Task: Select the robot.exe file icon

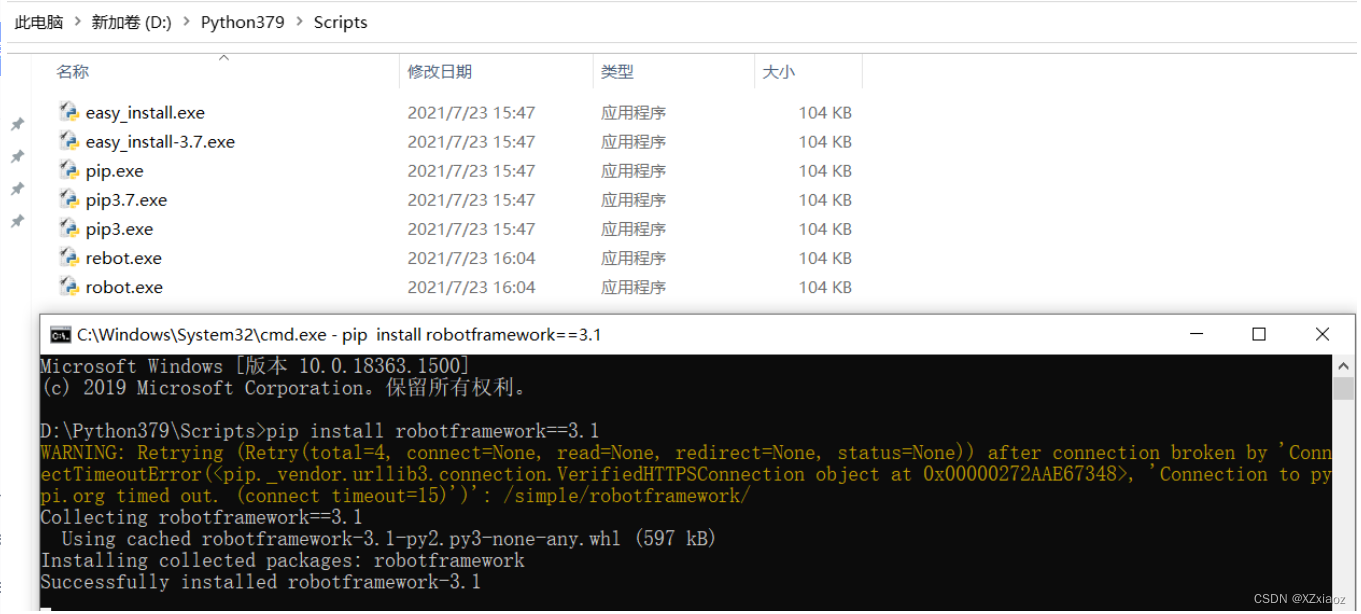Action: [x=69, y=286]
